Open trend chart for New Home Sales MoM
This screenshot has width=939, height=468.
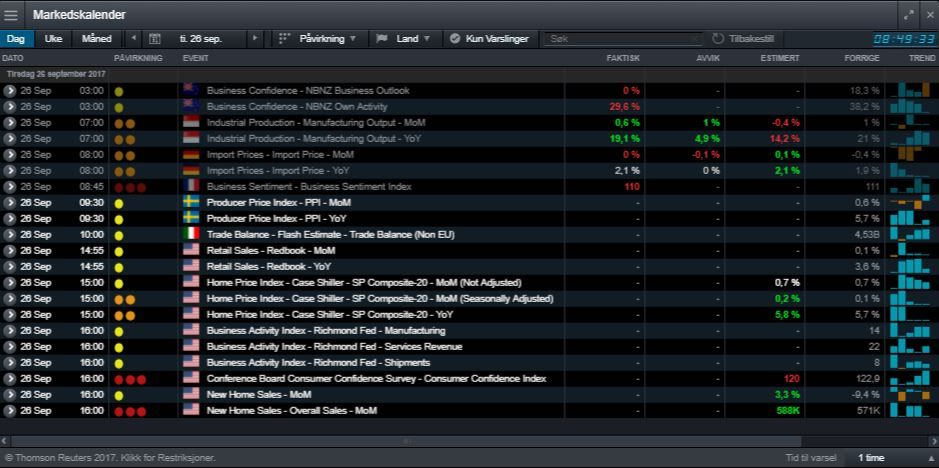(910, 394)
